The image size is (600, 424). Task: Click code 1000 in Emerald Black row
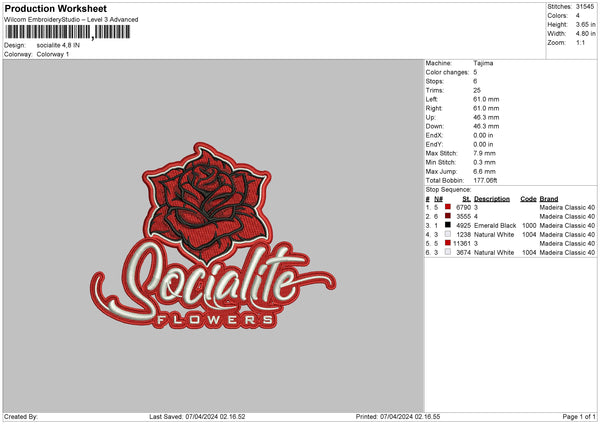(x=529, y=225)
